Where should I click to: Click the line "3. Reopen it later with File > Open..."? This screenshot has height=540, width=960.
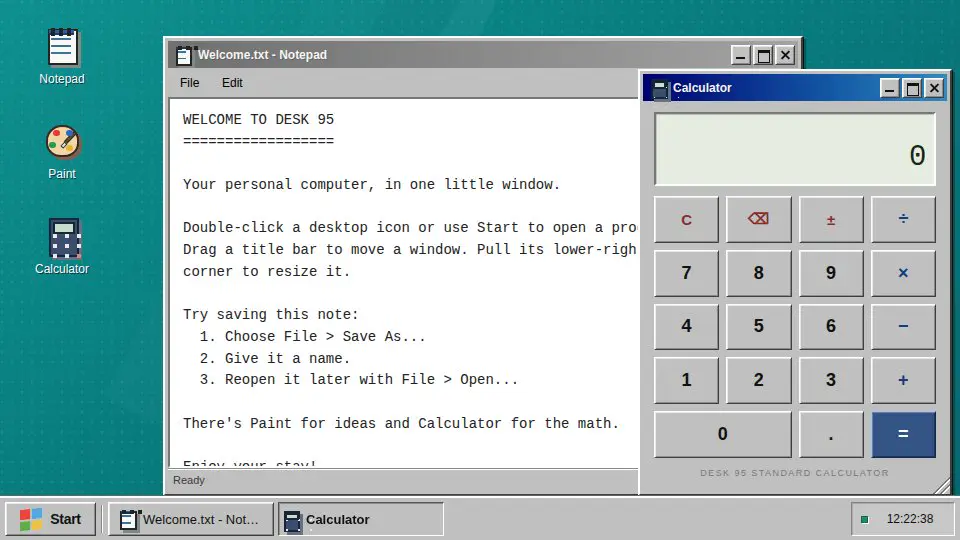[x=359, y=380]
